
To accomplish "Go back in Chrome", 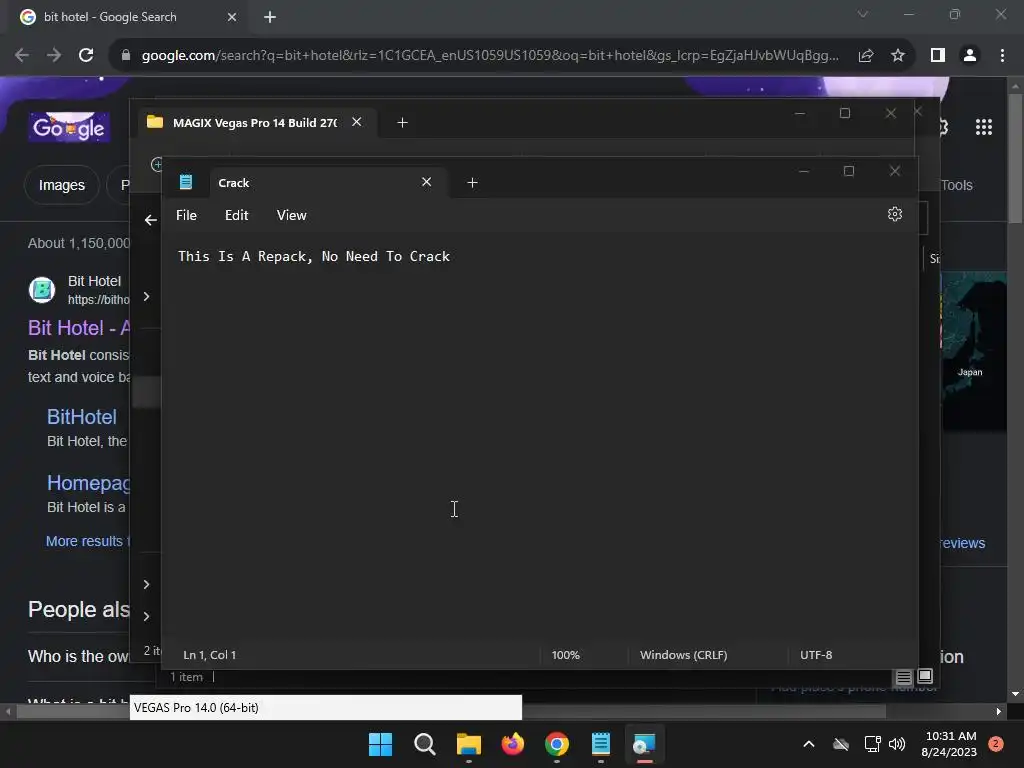I will 22,56.
